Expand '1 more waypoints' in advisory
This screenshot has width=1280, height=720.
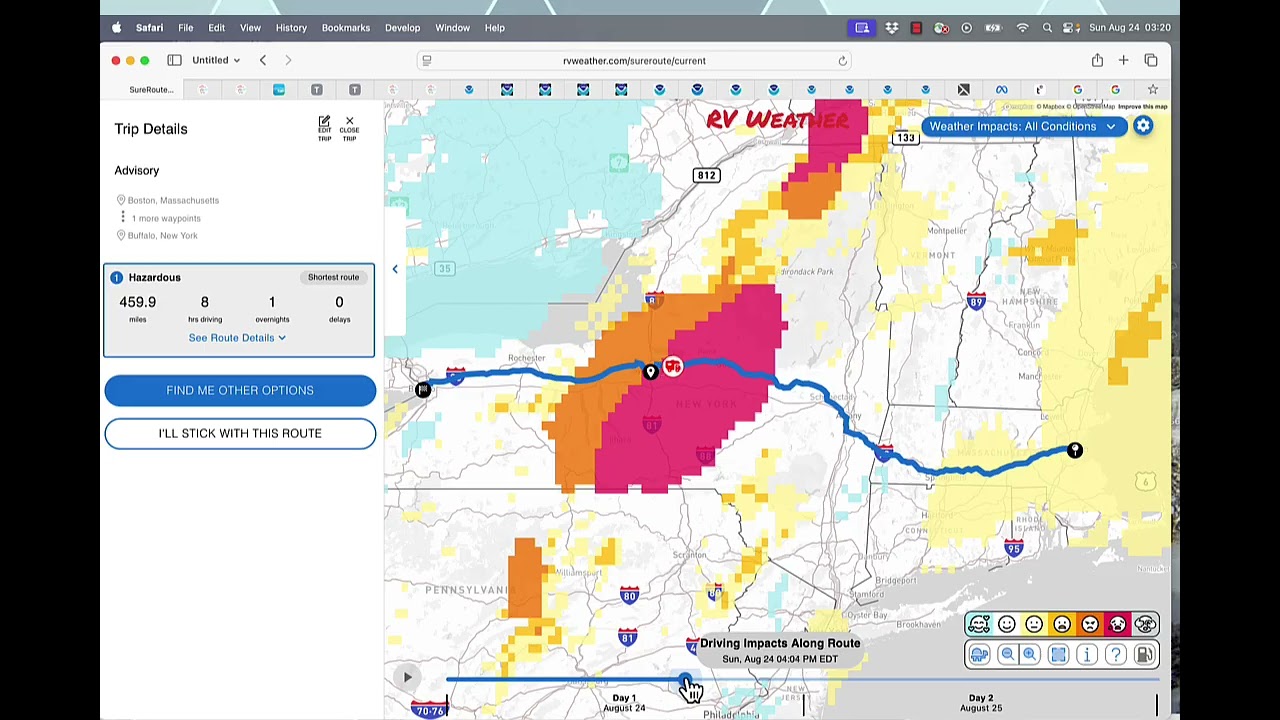[166, 218]
